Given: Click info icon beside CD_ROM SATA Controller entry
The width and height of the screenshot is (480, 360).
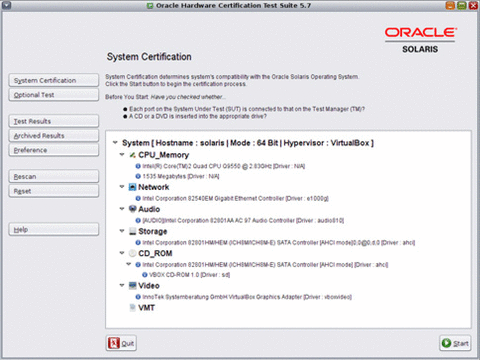Looking at the screenshot, I should coord(138,265).
